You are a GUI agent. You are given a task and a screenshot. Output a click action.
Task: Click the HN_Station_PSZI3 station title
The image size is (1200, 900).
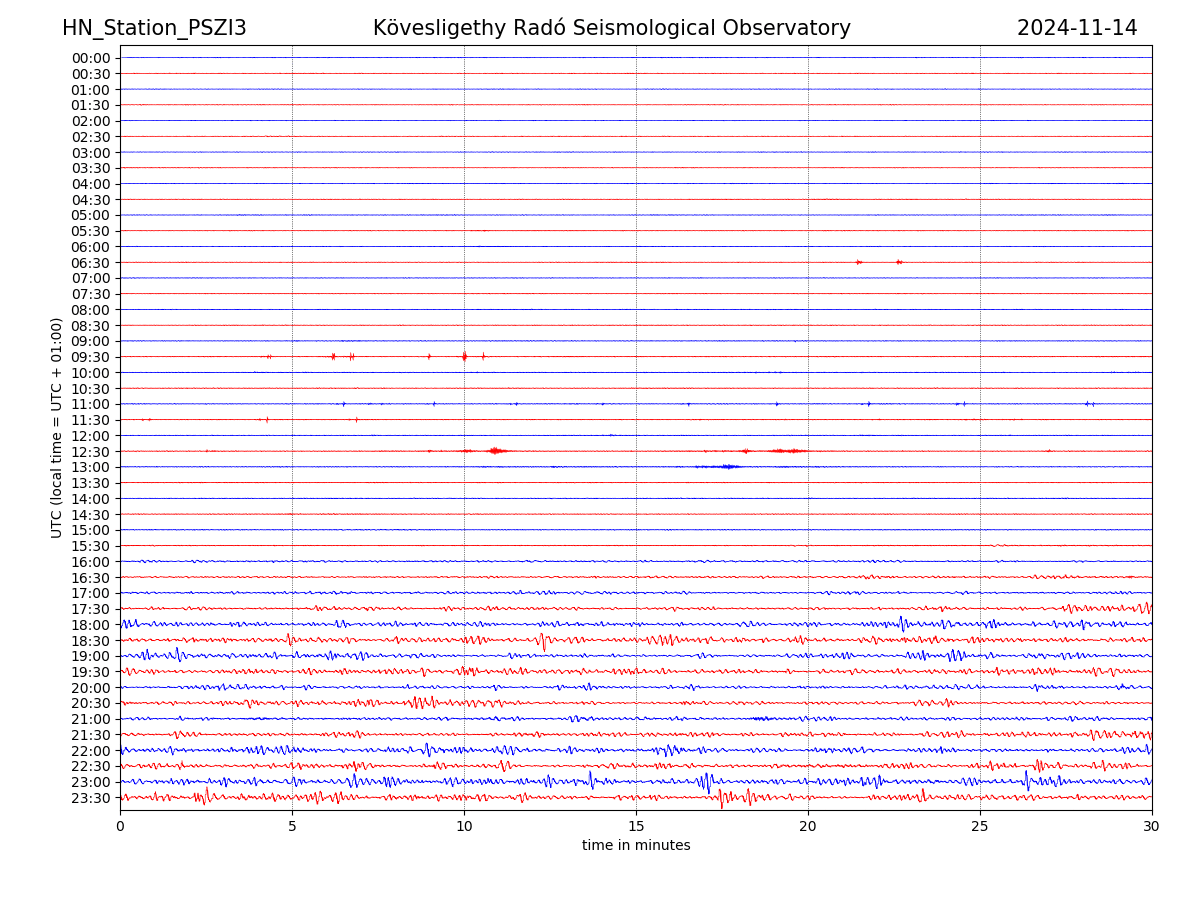(x=154, y=28)
